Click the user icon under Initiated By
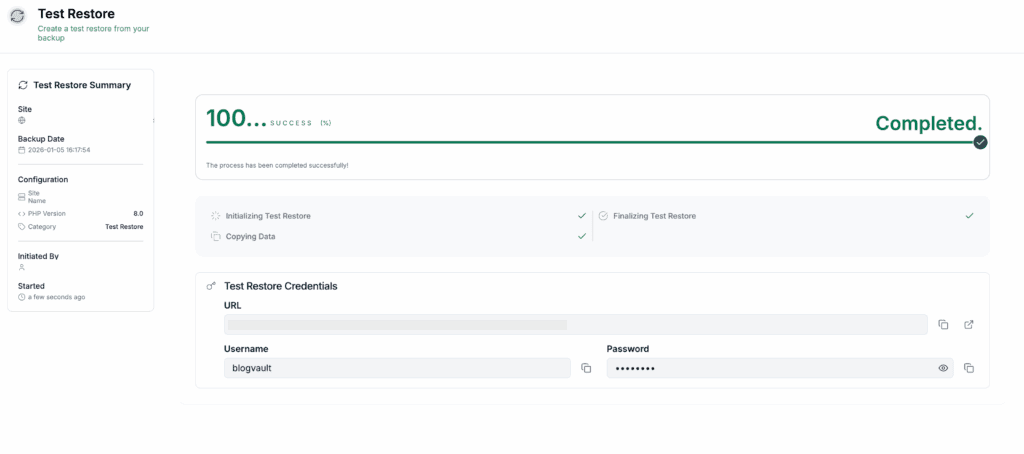 click(x=22, y=267)
